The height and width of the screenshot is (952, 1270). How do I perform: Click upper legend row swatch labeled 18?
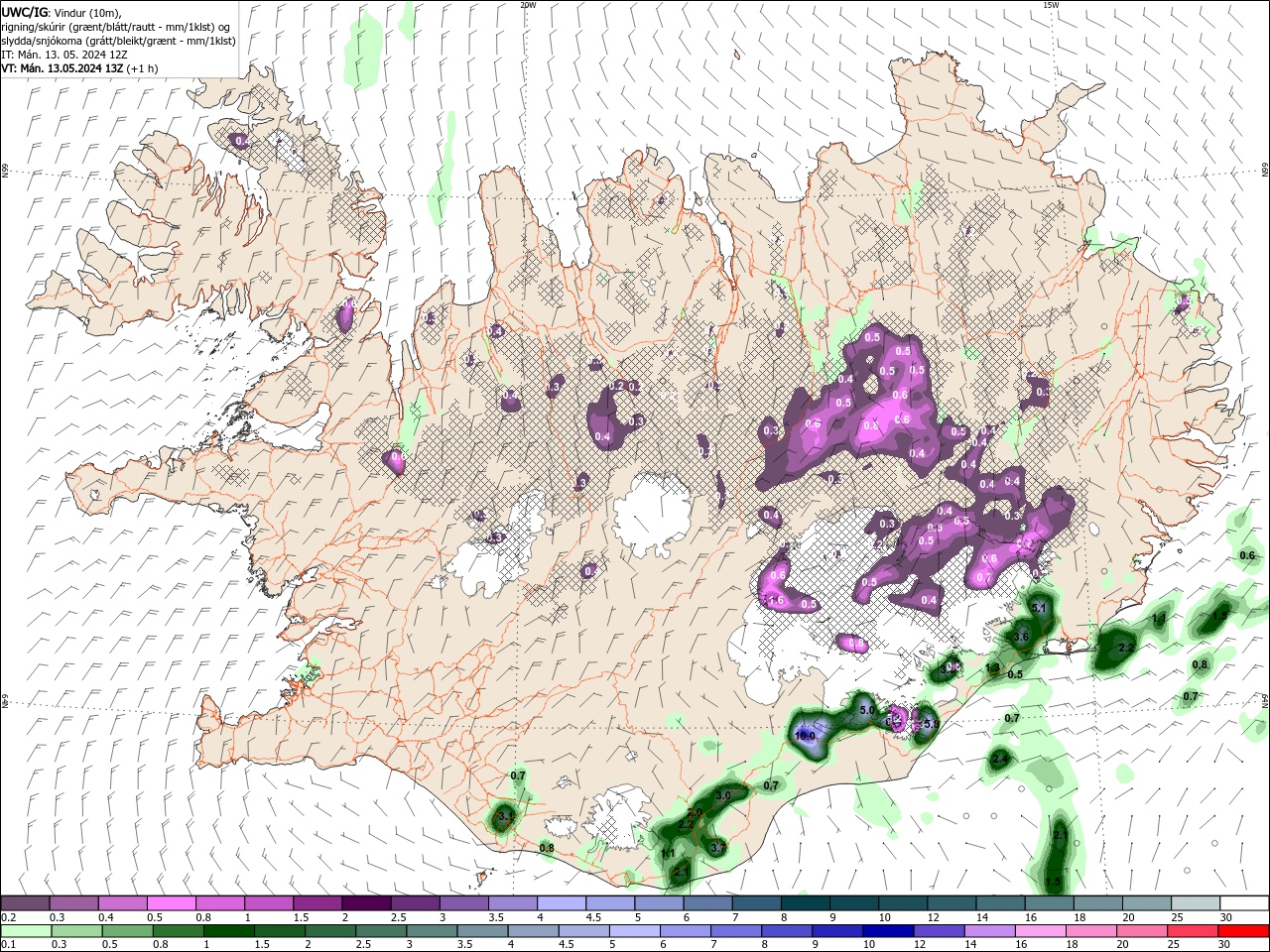click(x=1098, y=903)
